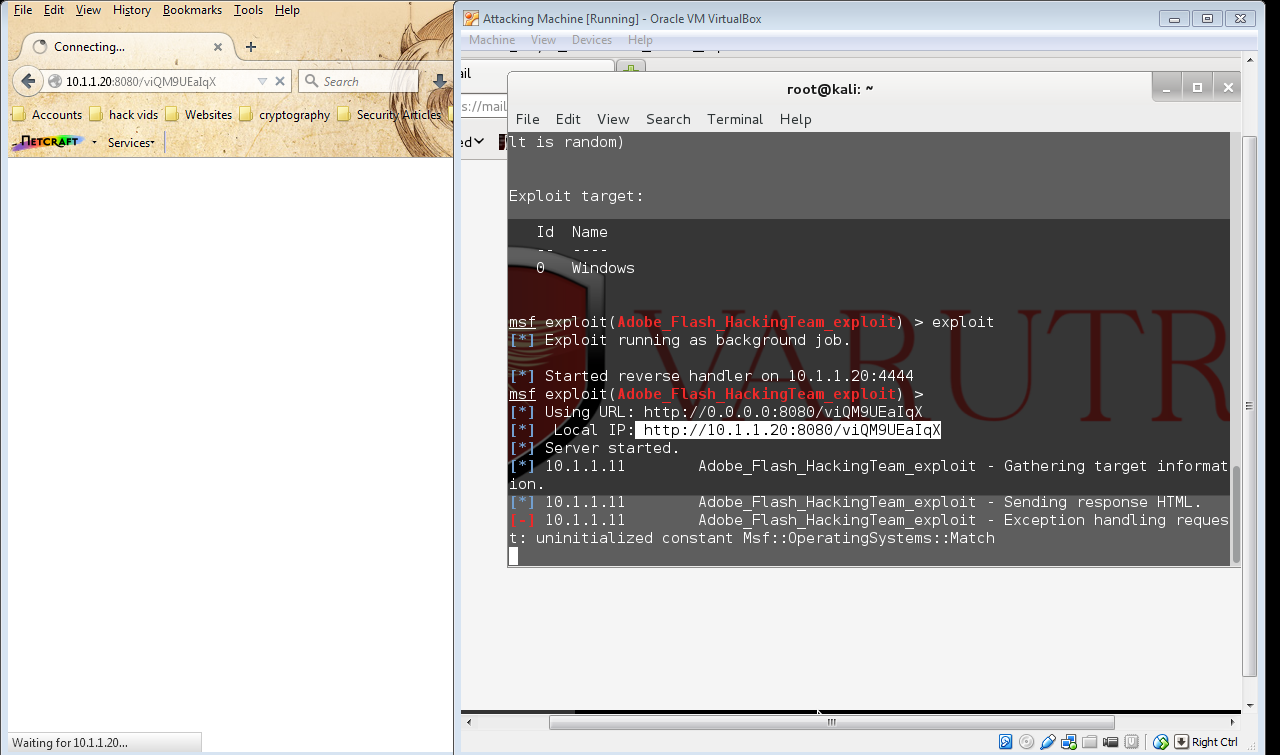Open VirtualBox hard disk activity icon

[1005, 742]
